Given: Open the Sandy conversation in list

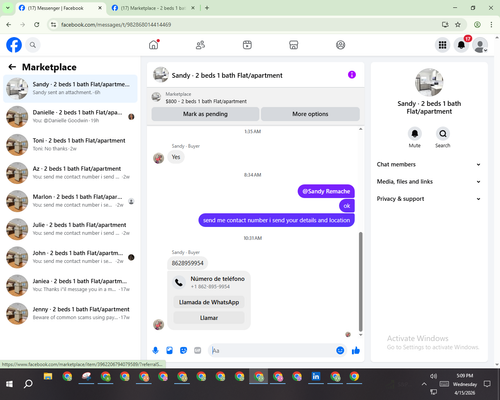Looking at the screenshot, I should pyautogui.click(x=70, y=89).
